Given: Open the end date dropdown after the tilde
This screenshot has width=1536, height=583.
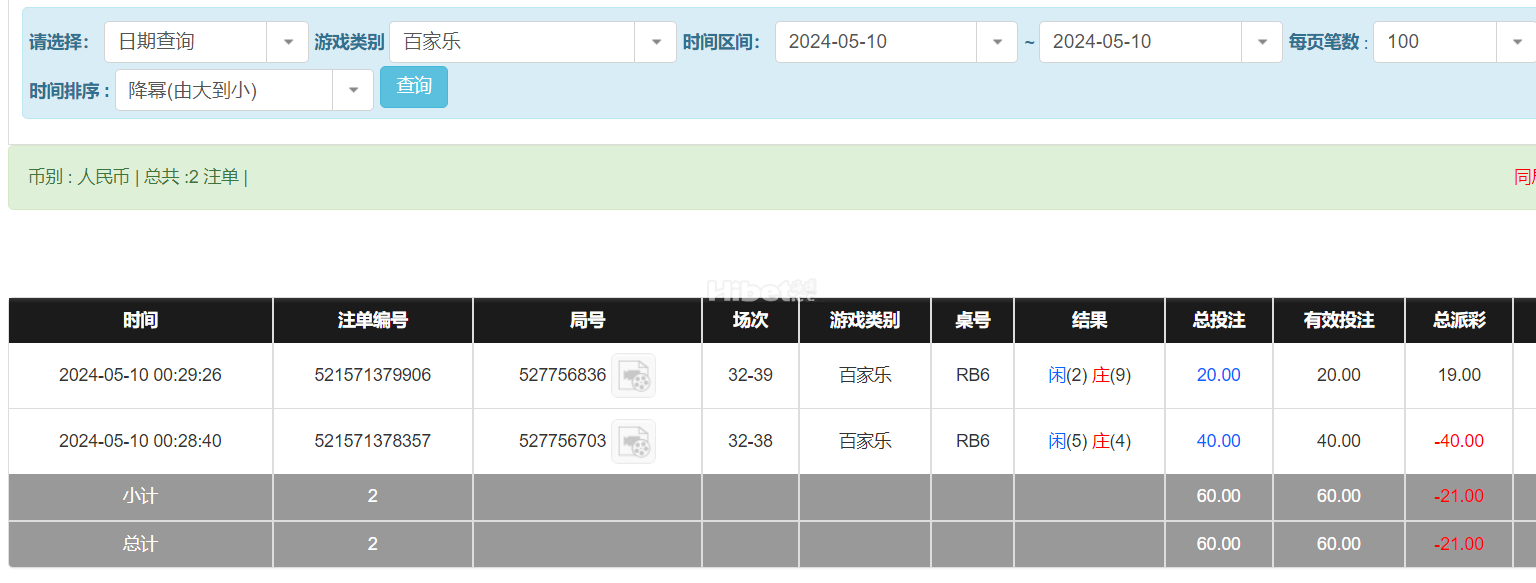Looking at the screenshot, I should pos(1161,42).
